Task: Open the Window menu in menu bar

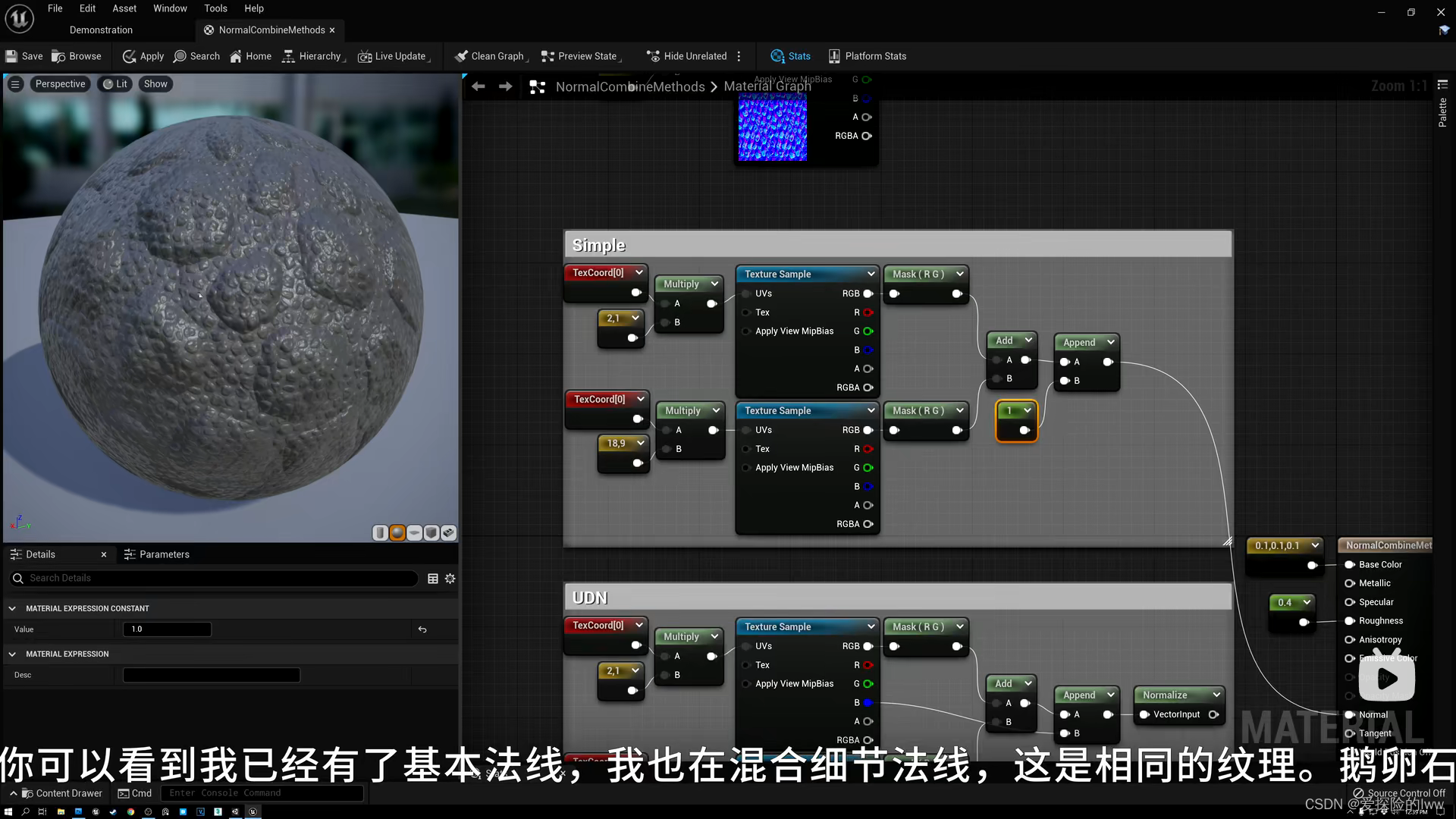Action: tap(170, 8)
